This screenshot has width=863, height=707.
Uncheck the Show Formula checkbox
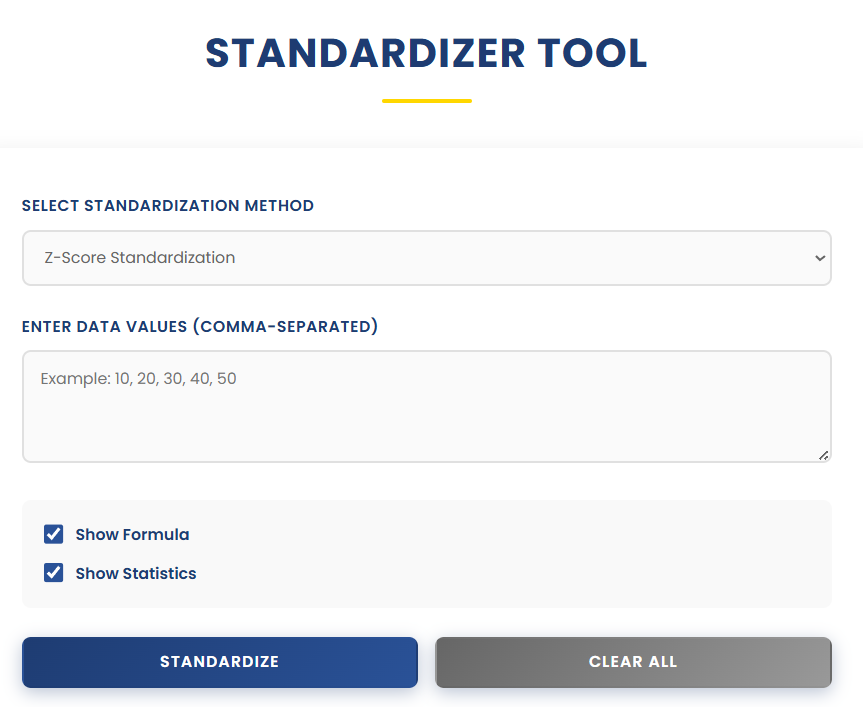tap(53, 534)
